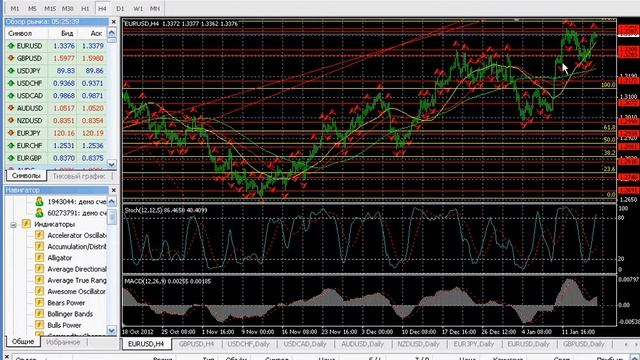The height and width of the screenshot is (360, 640).
Task: Open the Избранное tab in Navigator
Action: click(x=63, y=342)
